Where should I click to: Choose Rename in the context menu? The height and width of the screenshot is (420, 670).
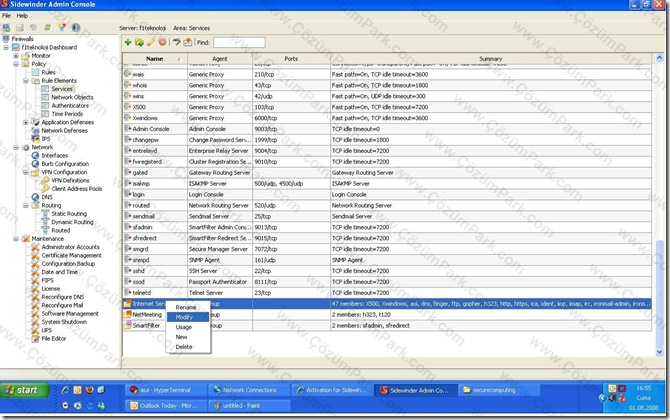click(186, 307)
